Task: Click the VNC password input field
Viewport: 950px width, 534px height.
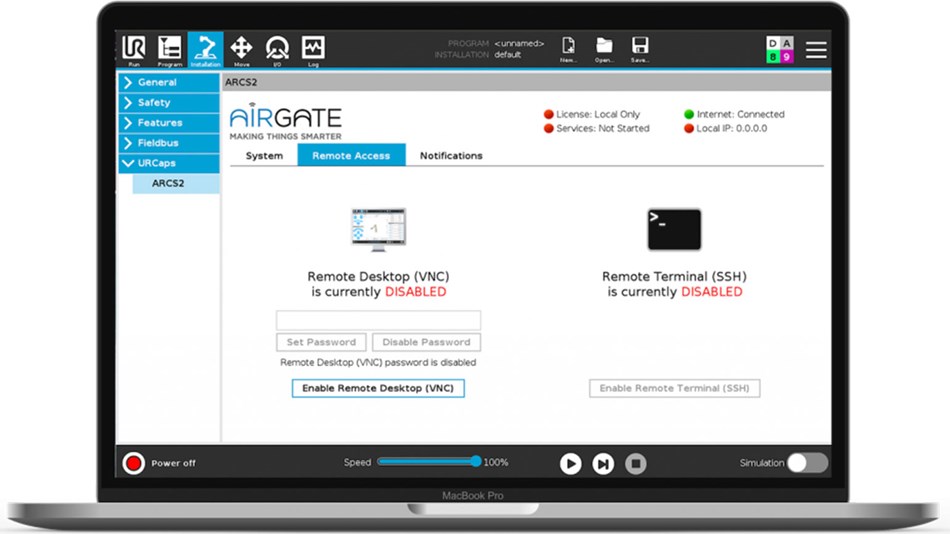Action: (x=379, y=320)
